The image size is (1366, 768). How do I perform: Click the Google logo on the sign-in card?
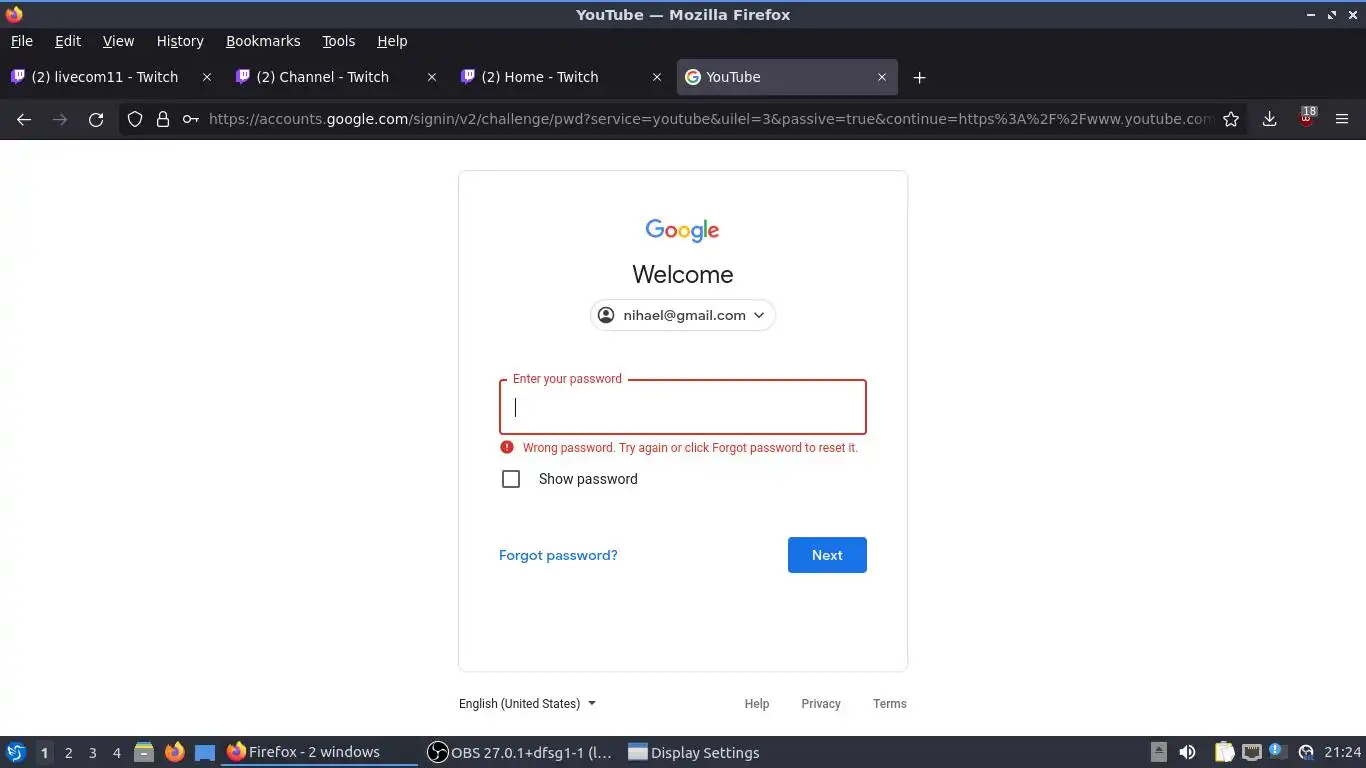point(683,230)
